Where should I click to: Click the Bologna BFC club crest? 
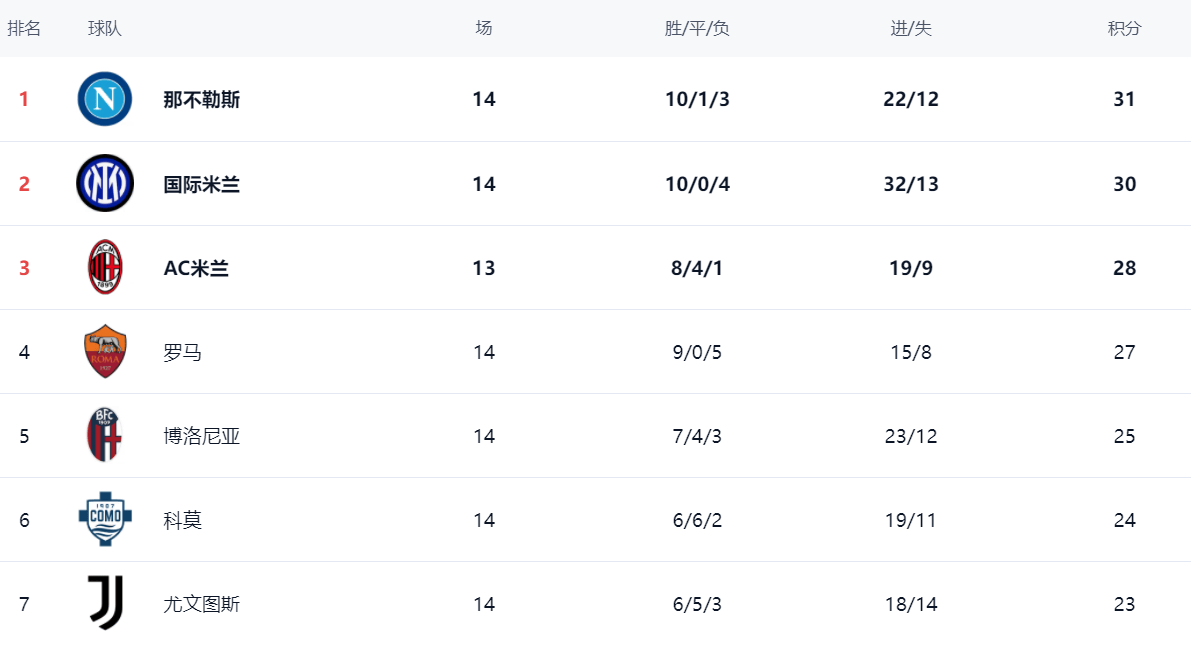pyautogui.click(x=105, y=435)
